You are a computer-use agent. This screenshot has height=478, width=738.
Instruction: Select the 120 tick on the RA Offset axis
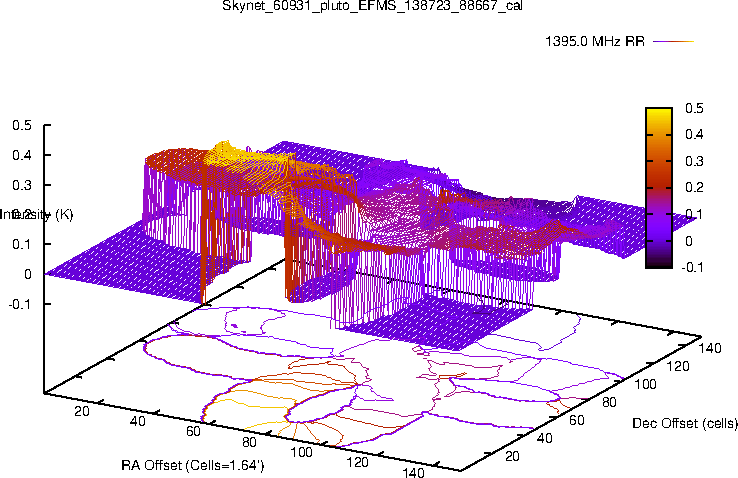click(357, 462)
